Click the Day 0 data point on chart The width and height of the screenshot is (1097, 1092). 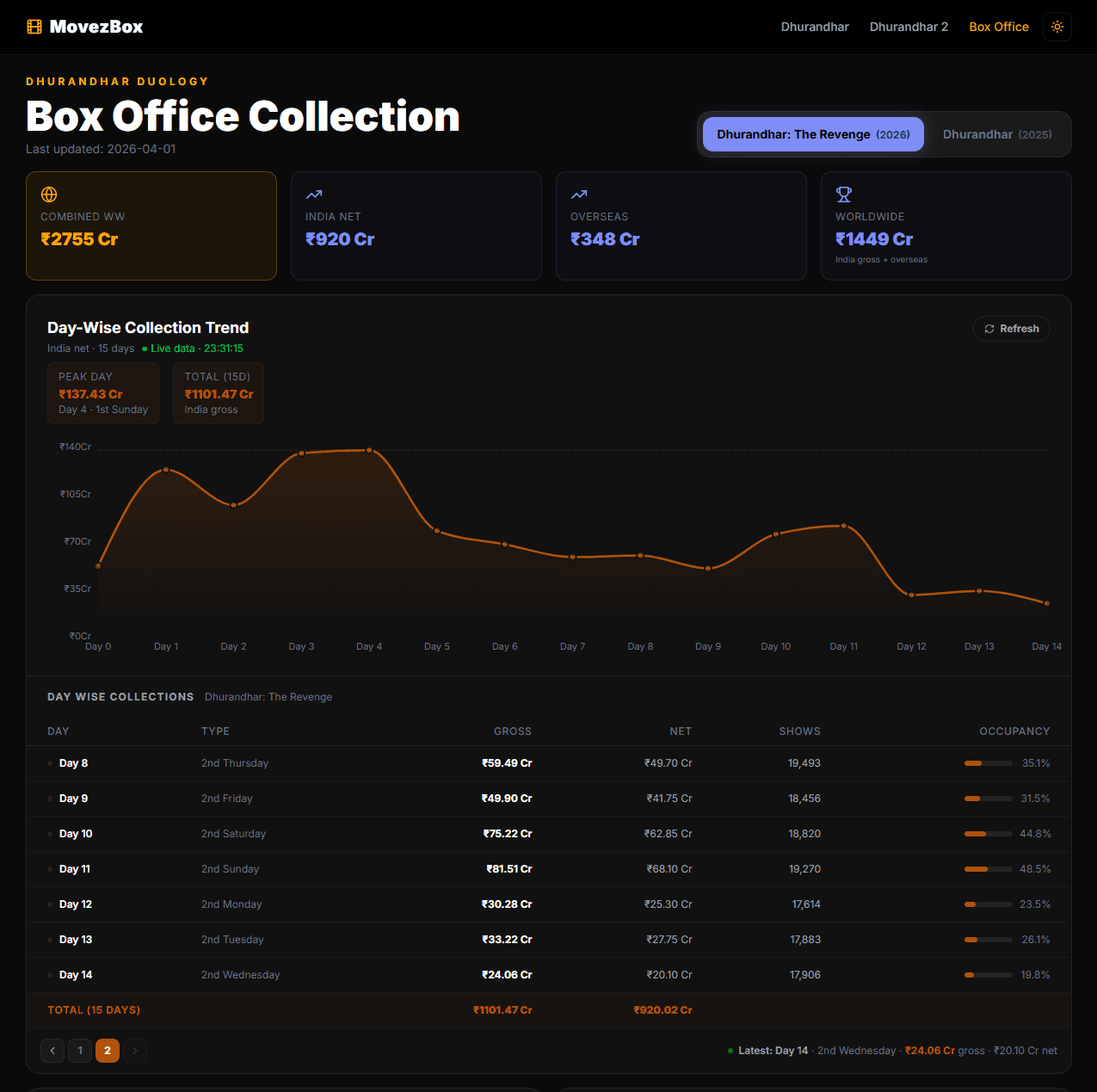98,565
